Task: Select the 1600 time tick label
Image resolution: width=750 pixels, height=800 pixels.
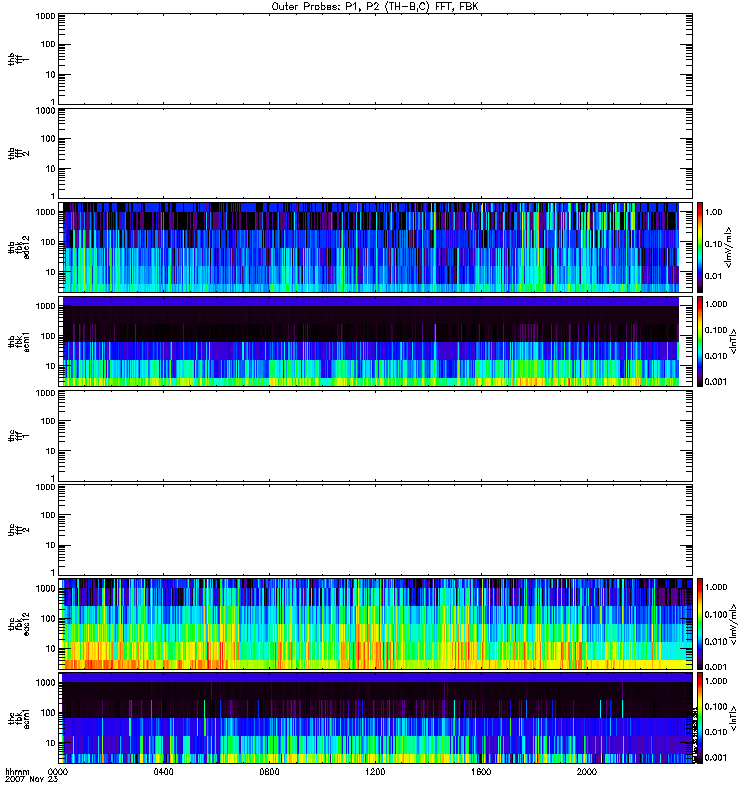Action: point(481,773)
